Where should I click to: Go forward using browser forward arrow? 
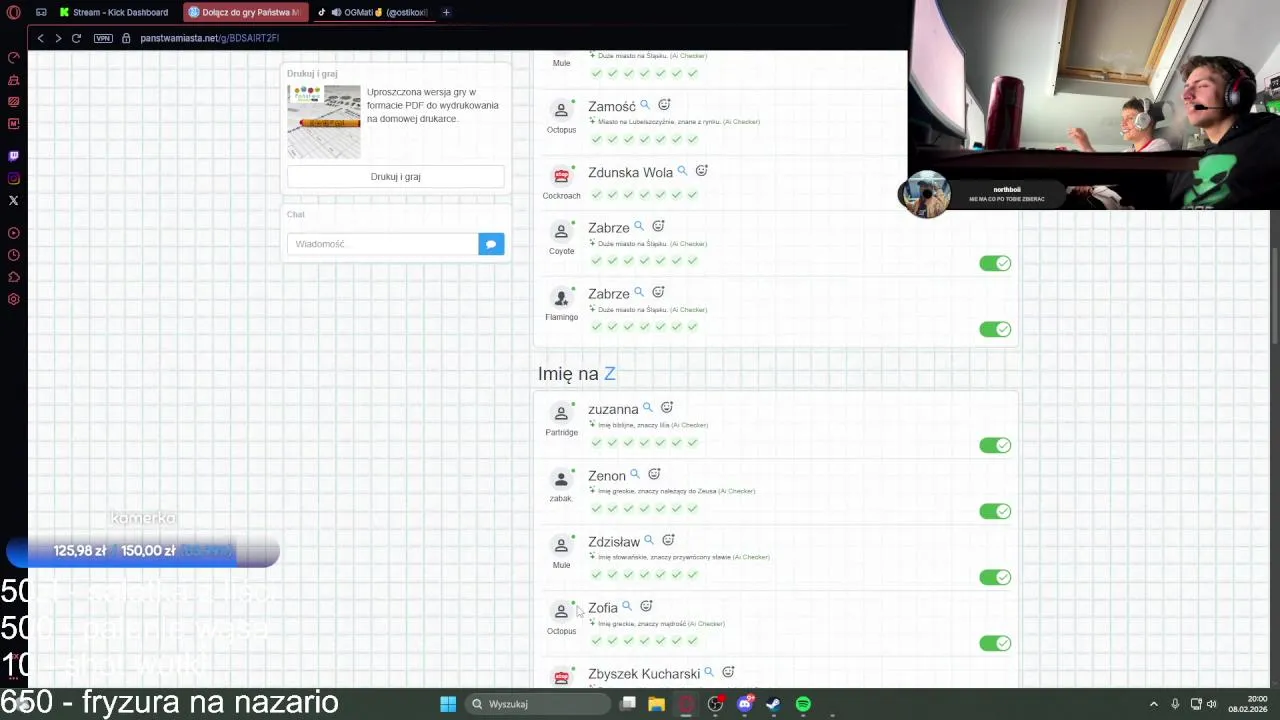click(58, 38)
